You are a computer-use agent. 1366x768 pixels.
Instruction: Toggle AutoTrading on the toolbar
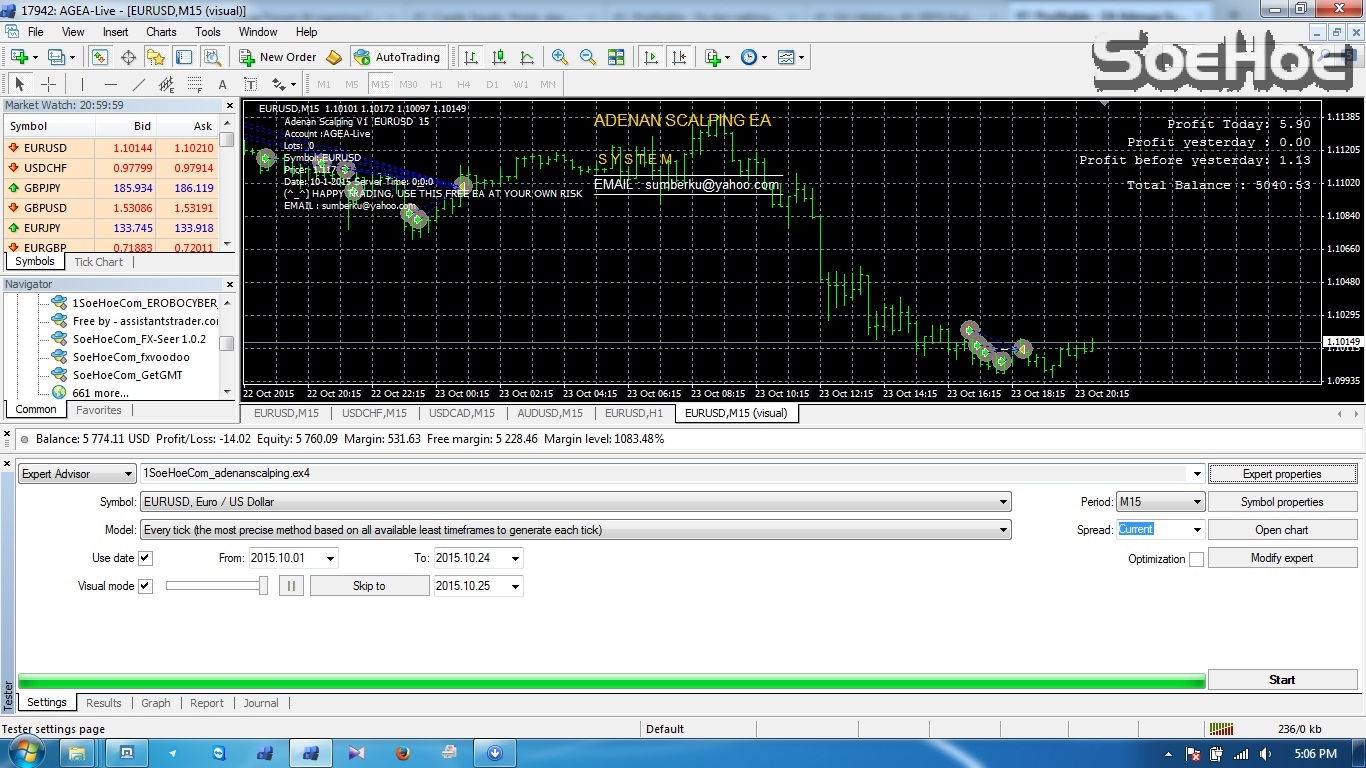coord(397,58)
